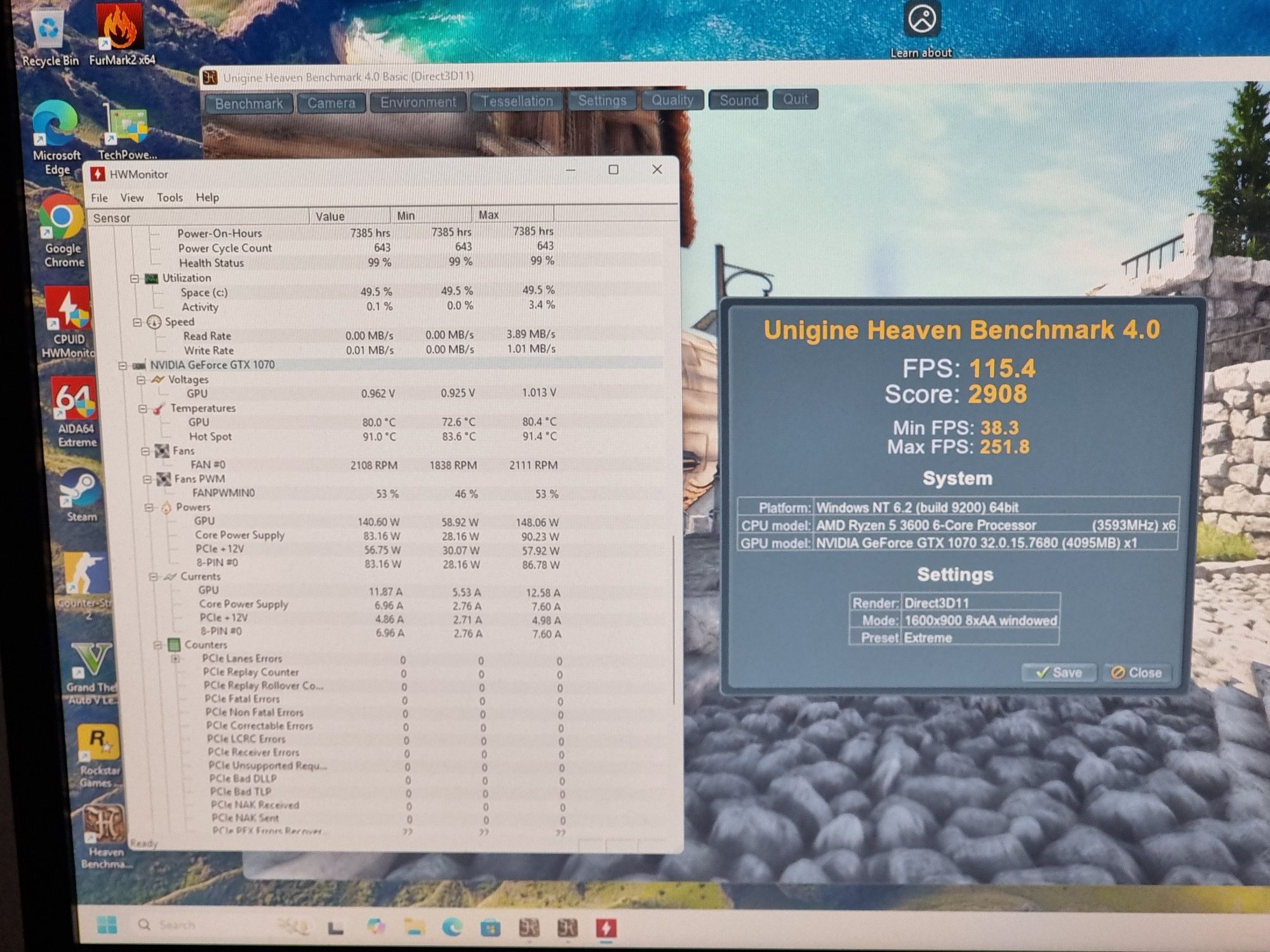Open Copilot from the taskbar

376,927
